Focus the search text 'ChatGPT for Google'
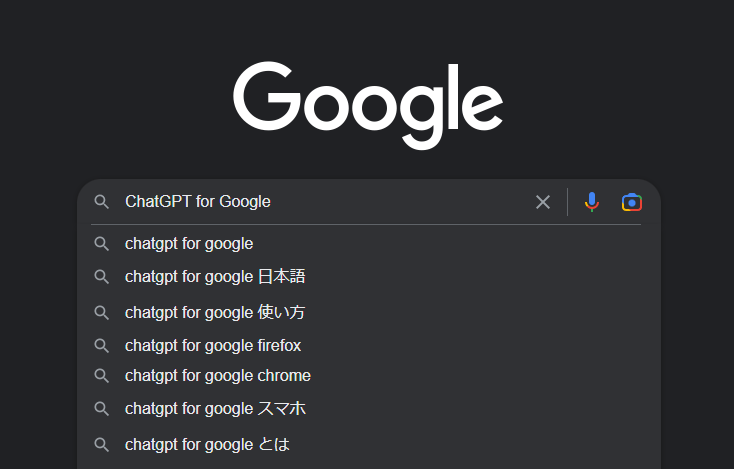 pos(198,202)
